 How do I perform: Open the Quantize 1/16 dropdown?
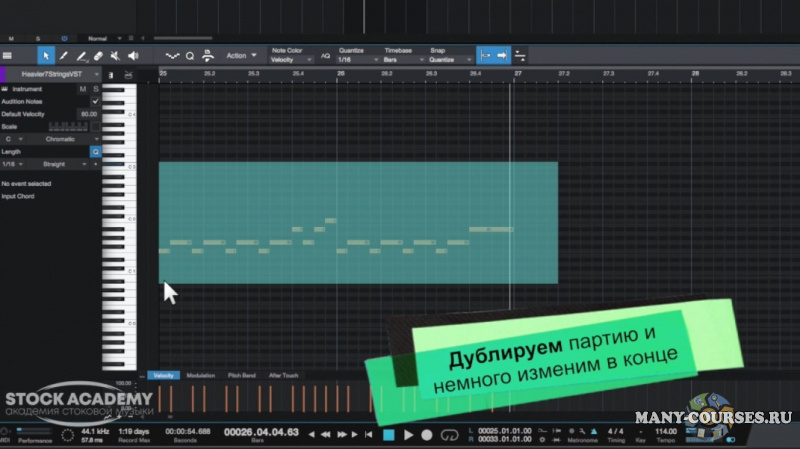(355, 60)
